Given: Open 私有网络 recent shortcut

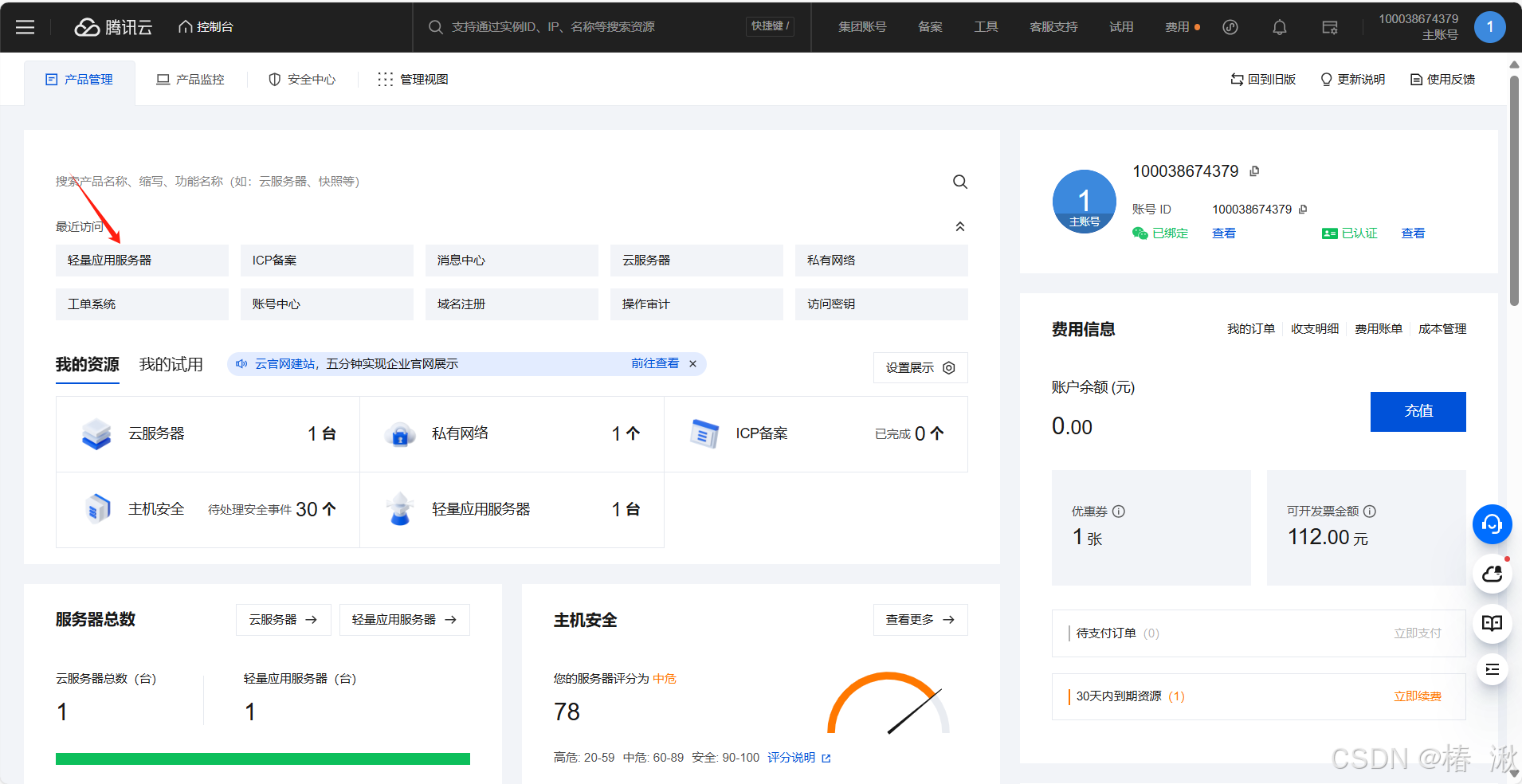Looking at the screenshot, I should pyautogui.click(x=881, y=261).
